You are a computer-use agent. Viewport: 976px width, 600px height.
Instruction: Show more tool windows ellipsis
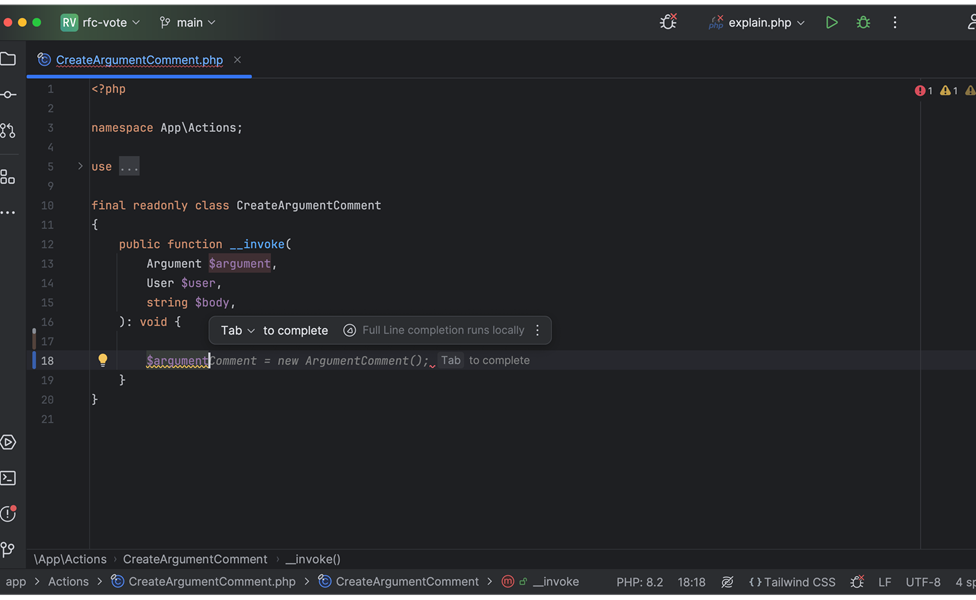(8, 212)
